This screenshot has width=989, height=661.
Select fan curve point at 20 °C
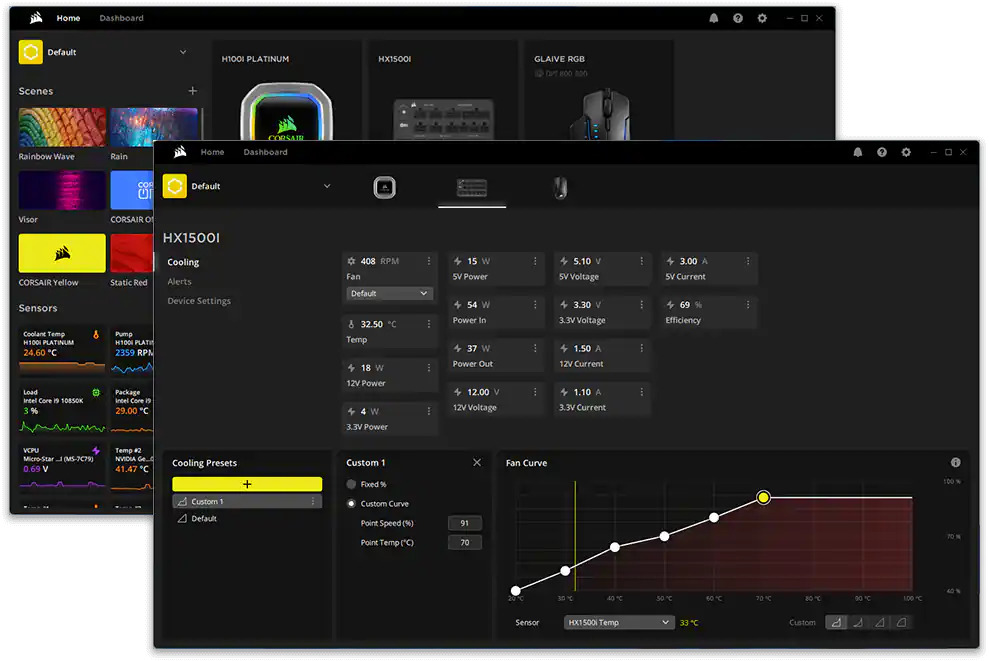(516, 590)
